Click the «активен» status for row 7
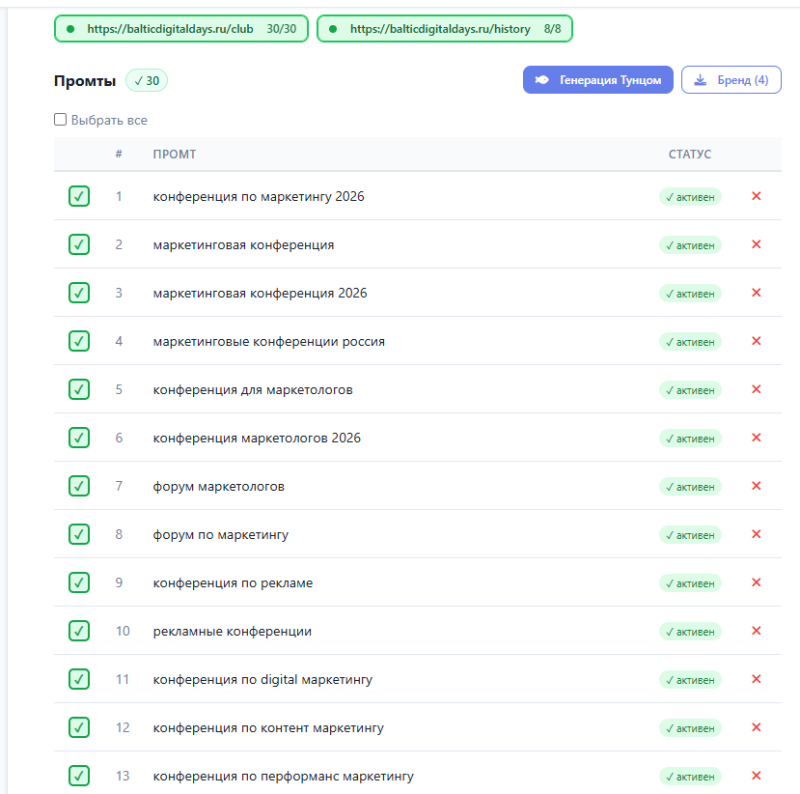The width and height of the screenshot is (800, 794). click(x=690, y=487)
